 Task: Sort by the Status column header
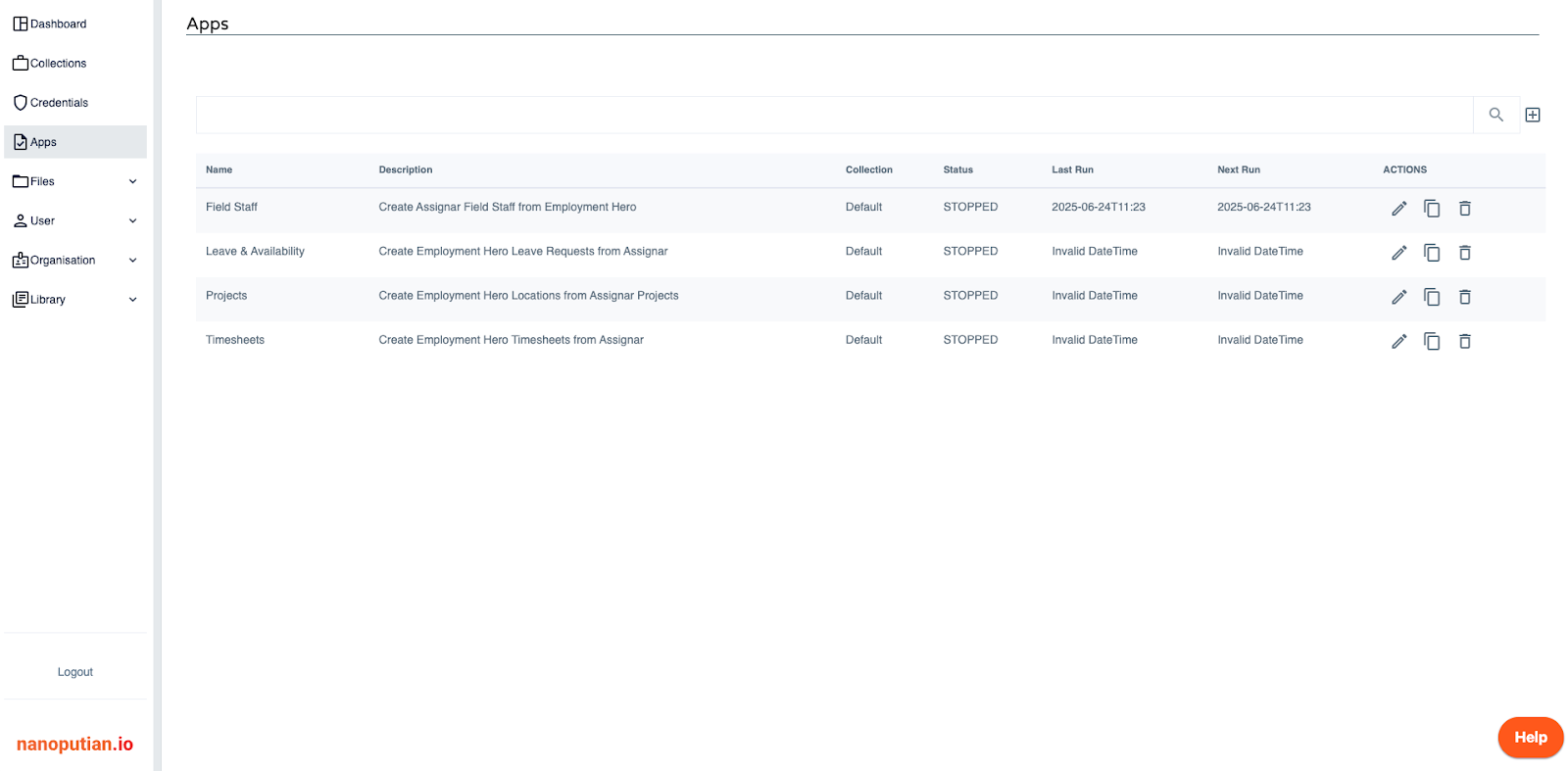tap(958, 169)
